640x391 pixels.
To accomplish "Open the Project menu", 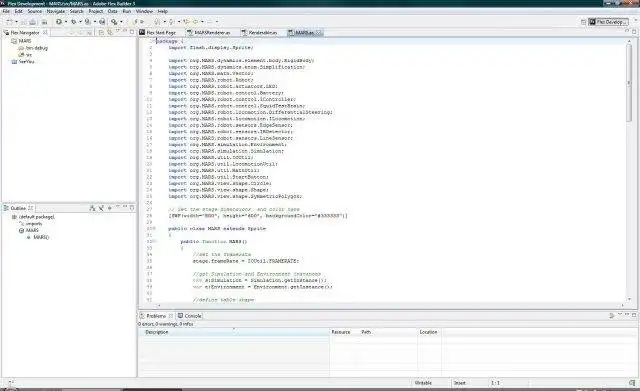I will [96, 11].
